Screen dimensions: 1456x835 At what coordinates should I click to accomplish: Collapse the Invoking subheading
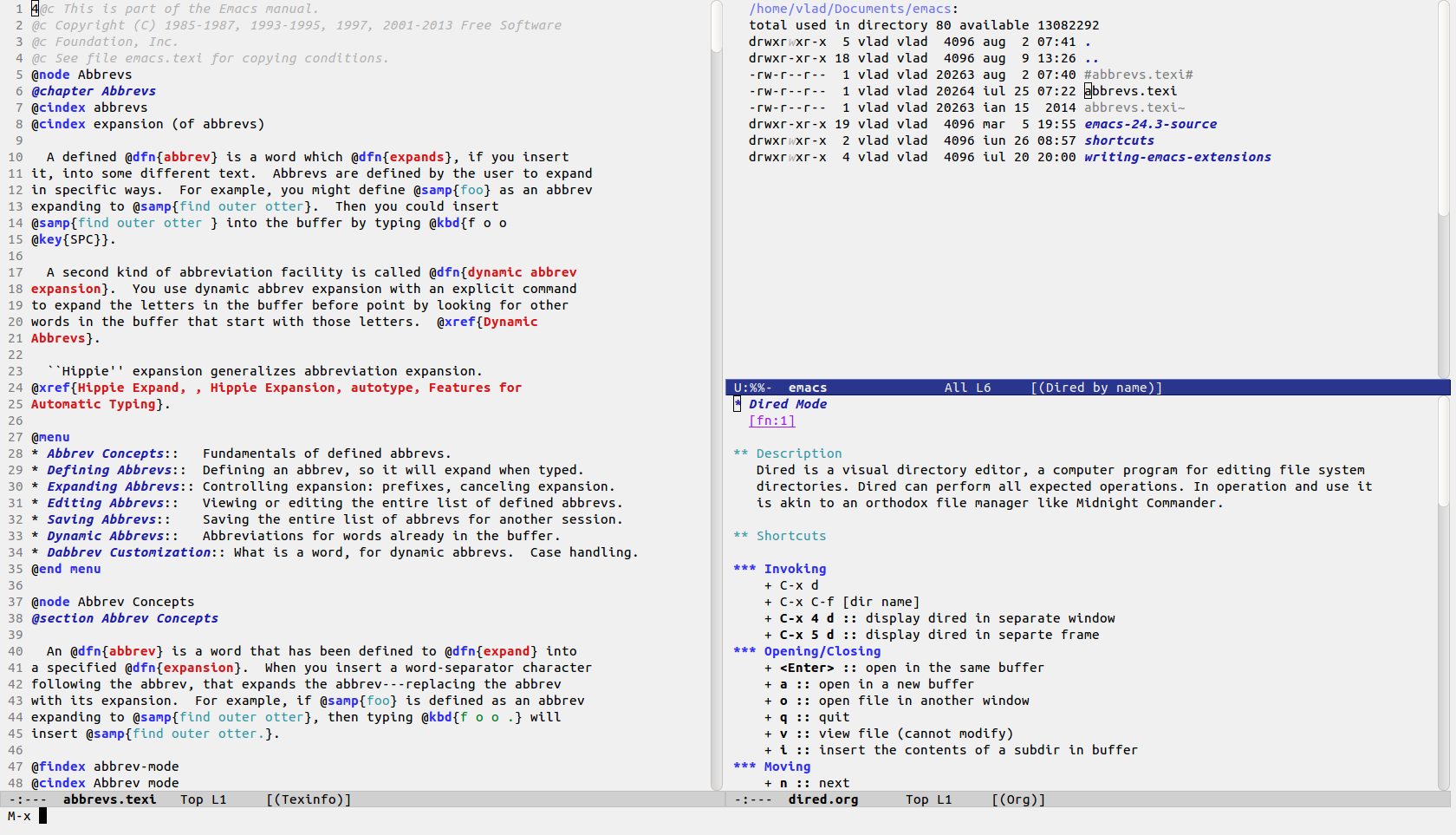click(780, 569)
